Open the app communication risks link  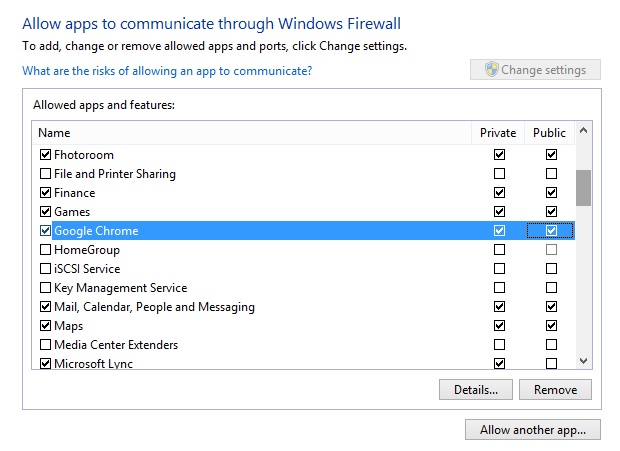click(167, 71)
